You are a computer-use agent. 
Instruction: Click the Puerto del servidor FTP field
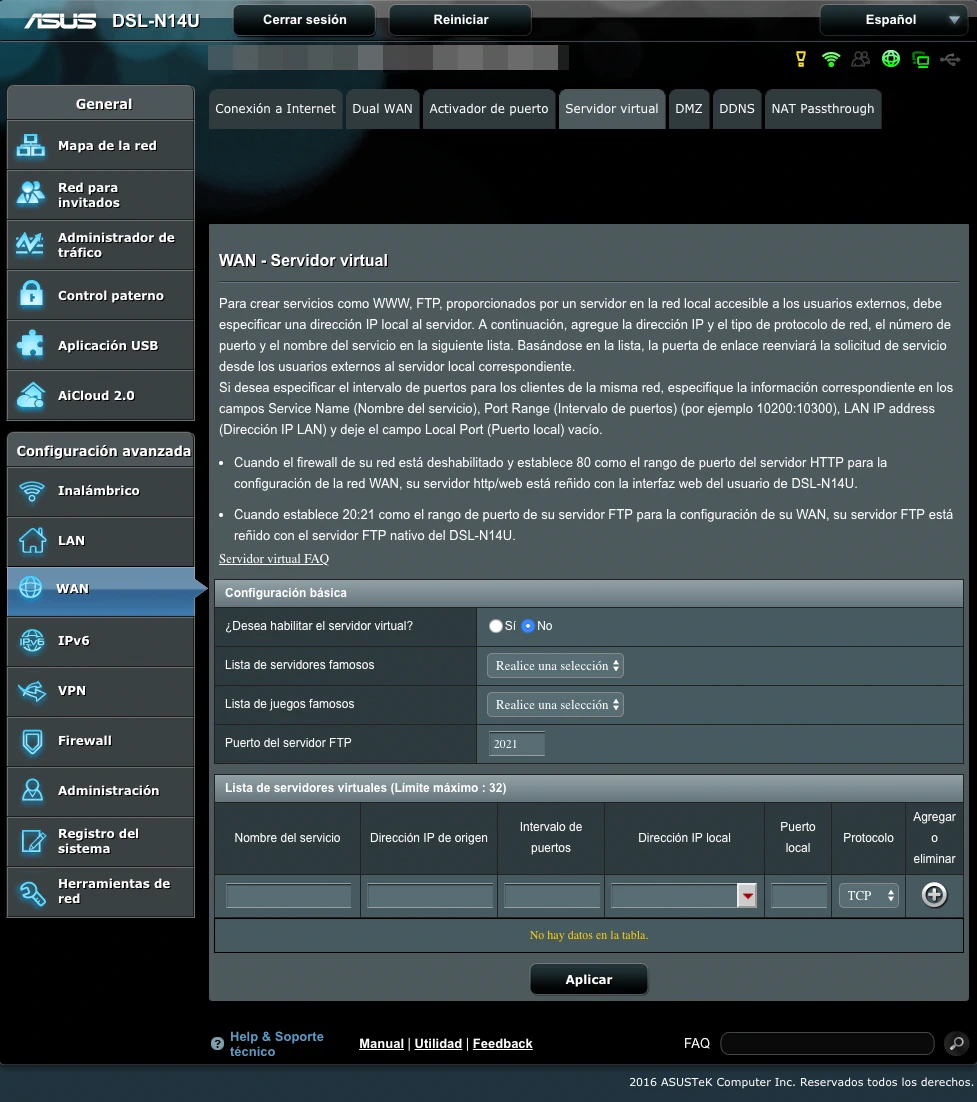pos(517,744)
